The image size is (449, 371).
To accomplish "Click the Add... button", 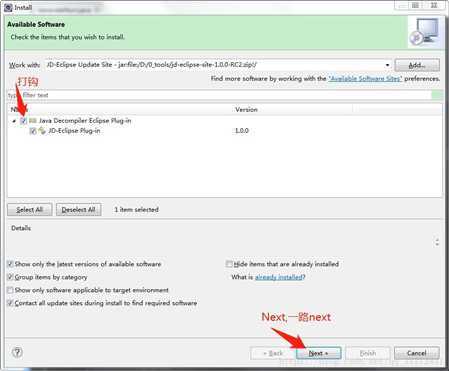I will (417, 65).
